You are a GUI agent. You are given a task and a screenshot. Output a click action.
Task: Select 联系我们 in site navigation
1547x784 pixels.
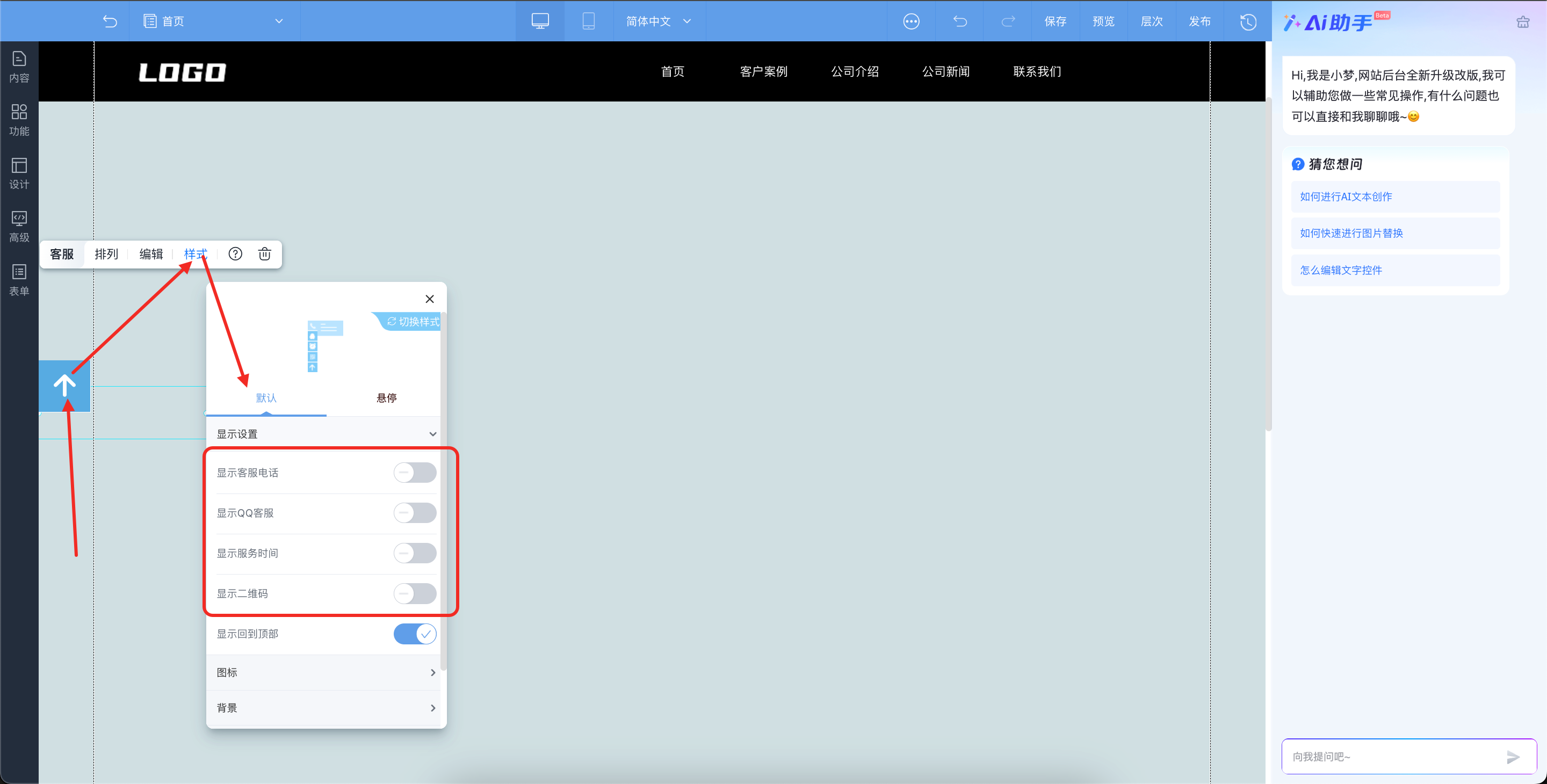[1037, 71]
